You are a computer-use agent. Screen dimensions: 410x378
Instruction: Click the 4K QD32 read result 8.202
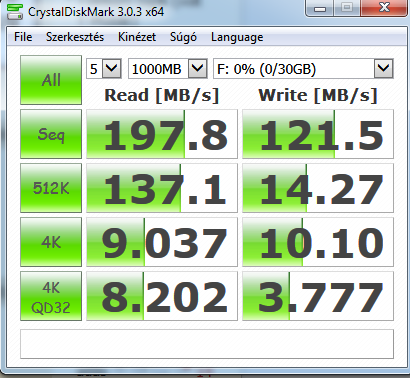tap(162, 296)
